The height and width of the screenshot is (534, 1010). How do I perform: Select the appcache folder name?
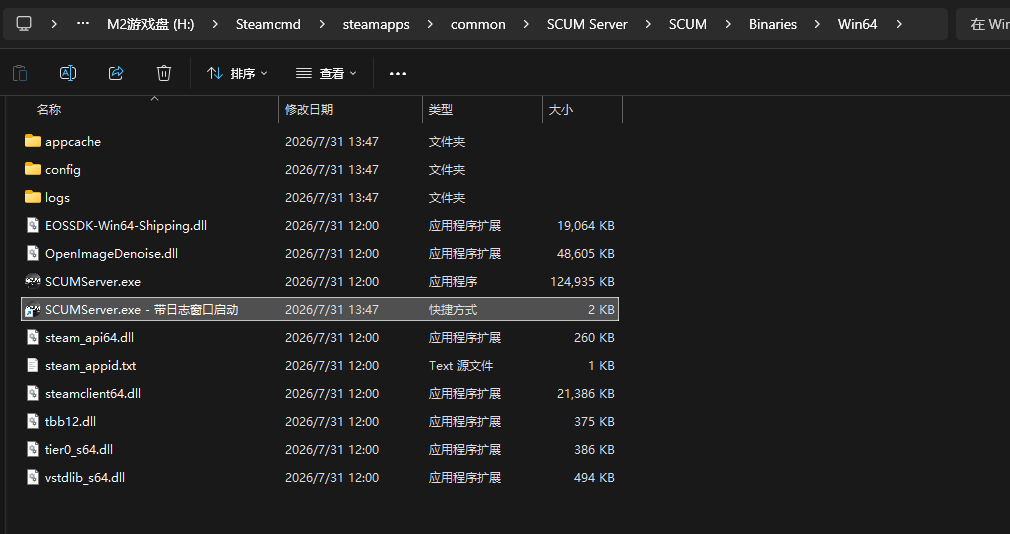pos(73,142)
